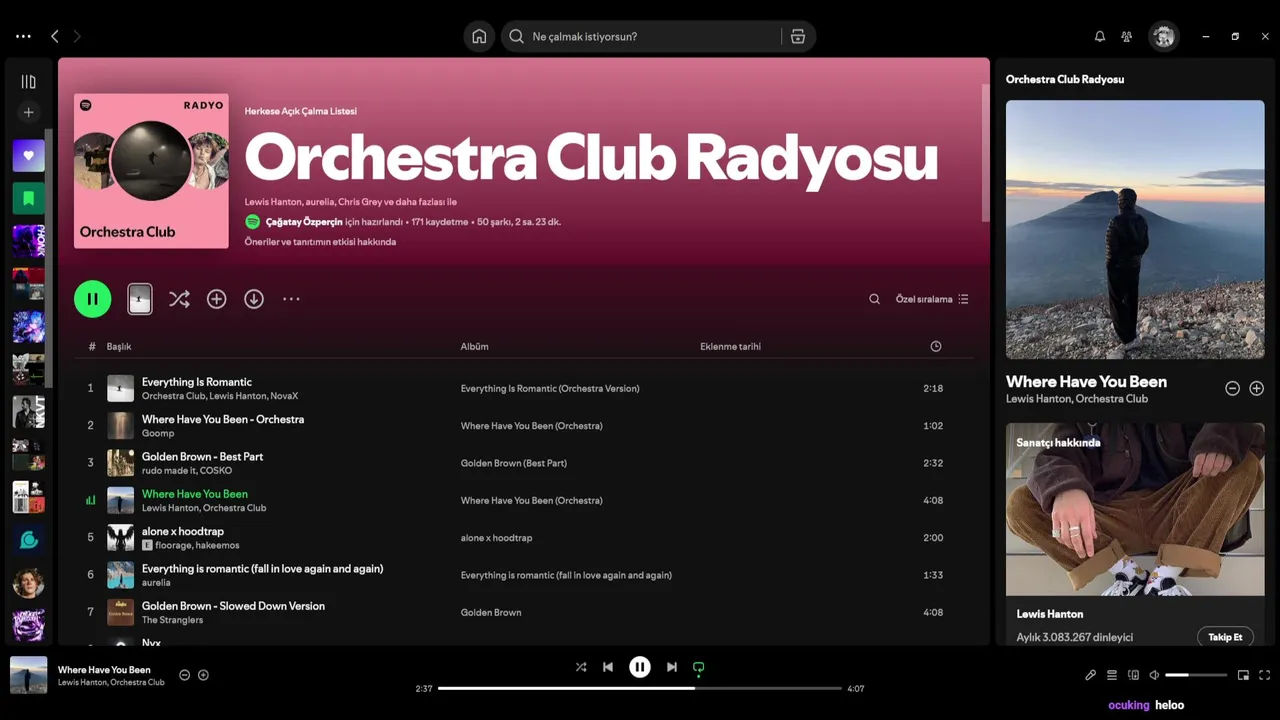
Task: Search within the playlist
Action: tap(874, 299)
